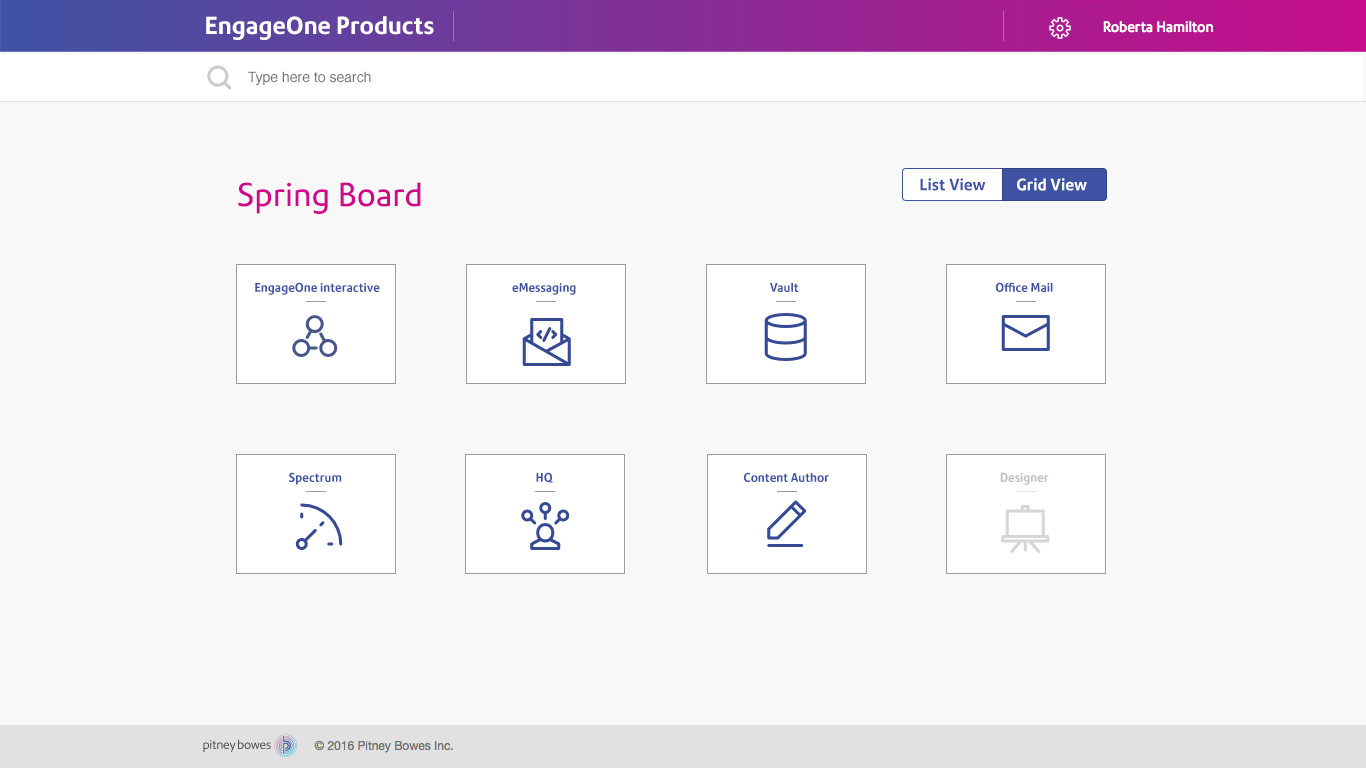
Task: Click the EngageOne Products header title
Action: point(319,26)
